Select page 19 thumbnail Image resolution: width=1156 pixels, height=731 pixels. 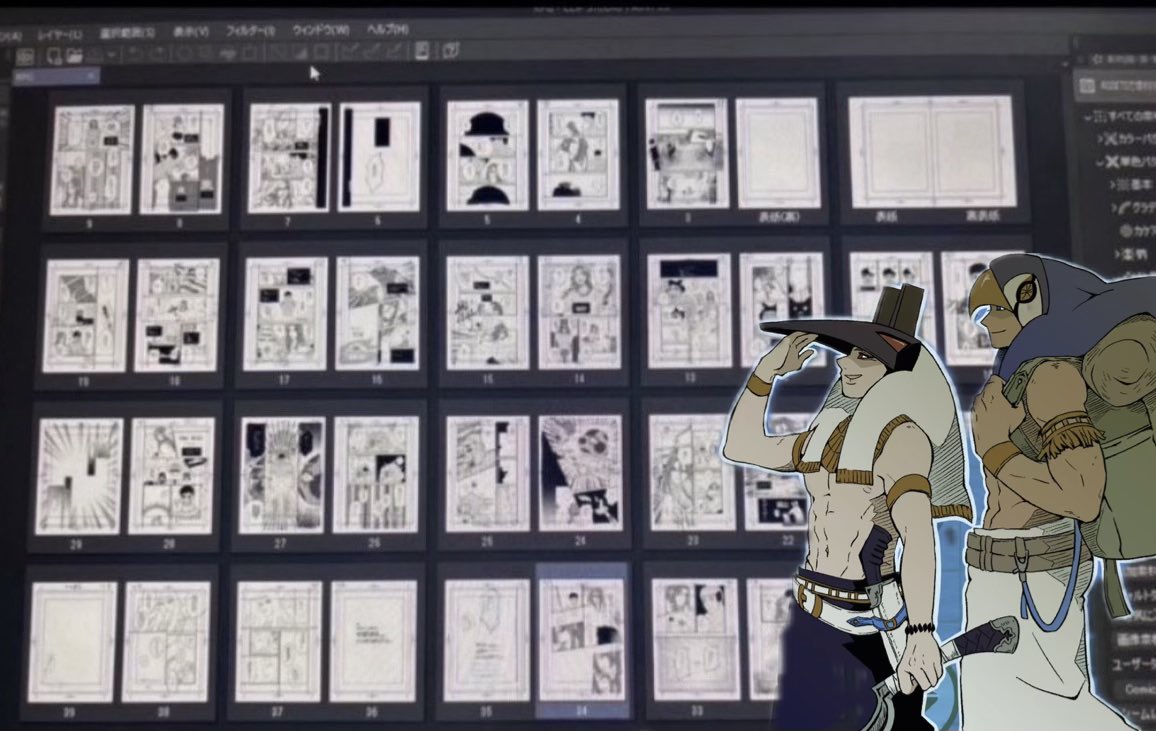pyautogui.click(x=85, y=315)
